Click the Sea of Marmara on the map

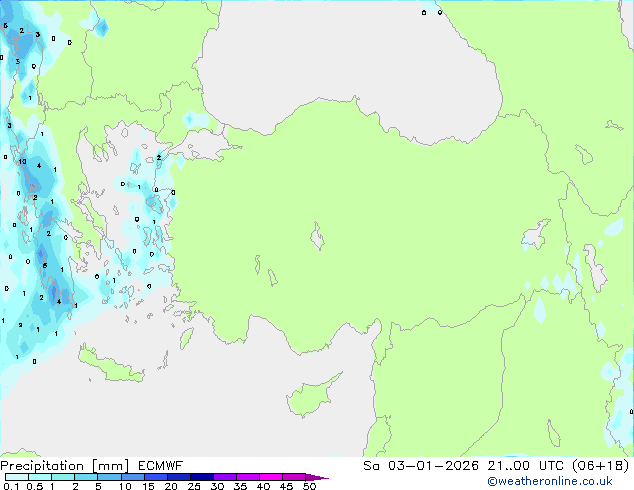pos(206,145)
